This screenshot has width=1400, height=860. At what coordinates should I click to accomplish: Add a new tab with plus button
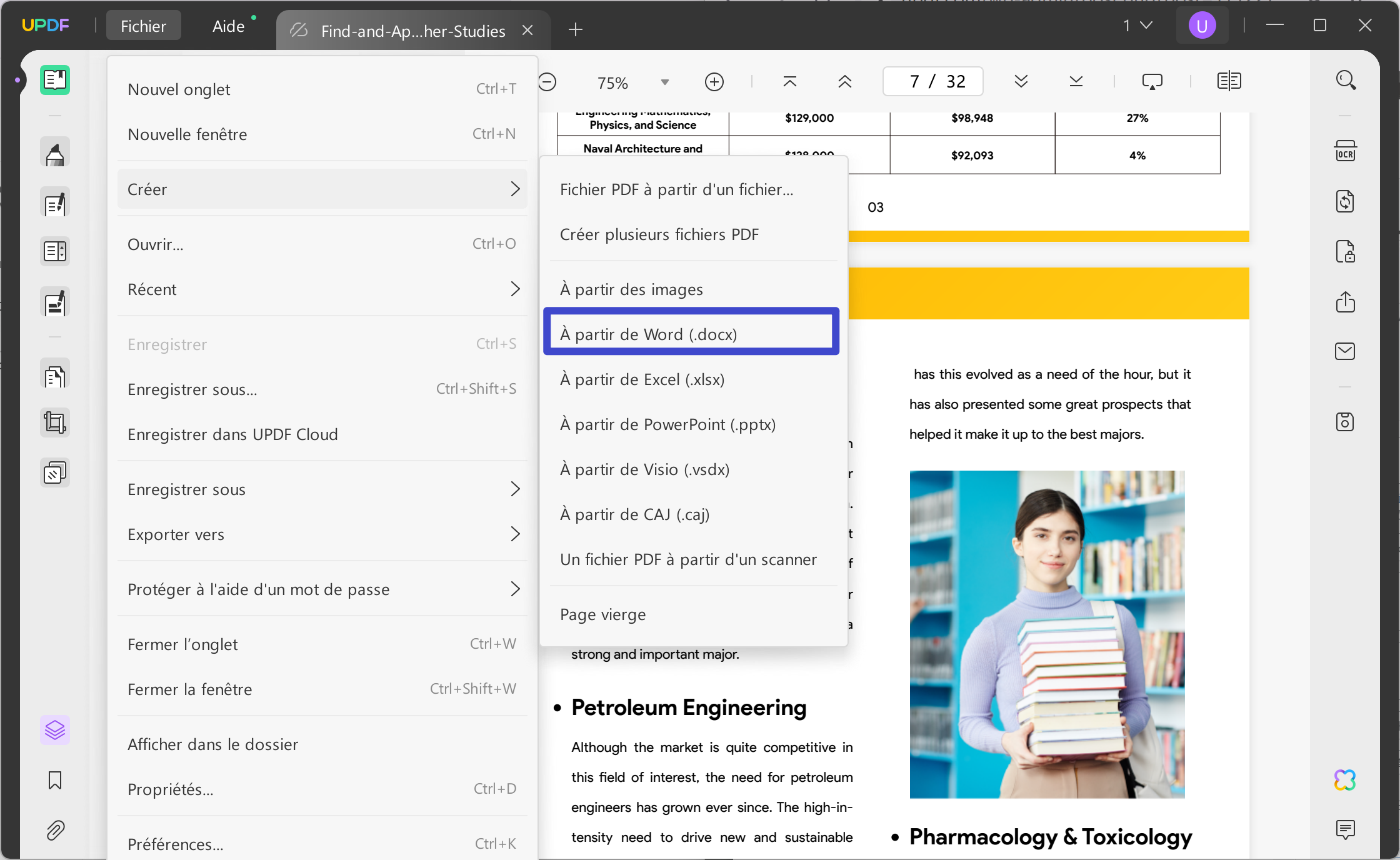pyautogui.click(x=576, y=29)
